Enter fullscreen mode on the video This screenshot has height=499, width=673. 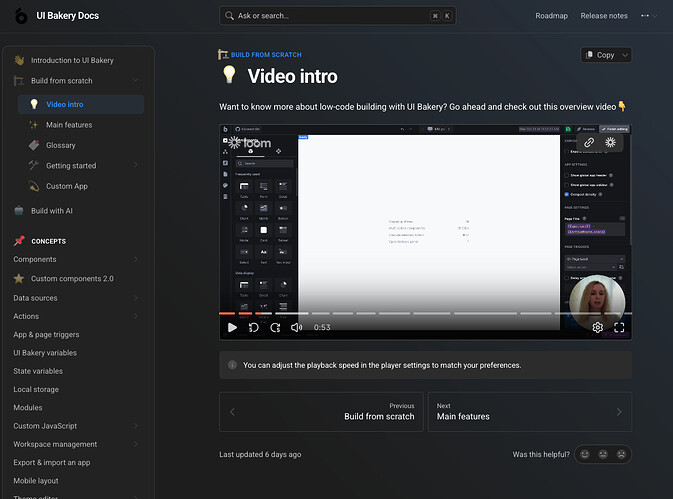click(x=619, y=327)
